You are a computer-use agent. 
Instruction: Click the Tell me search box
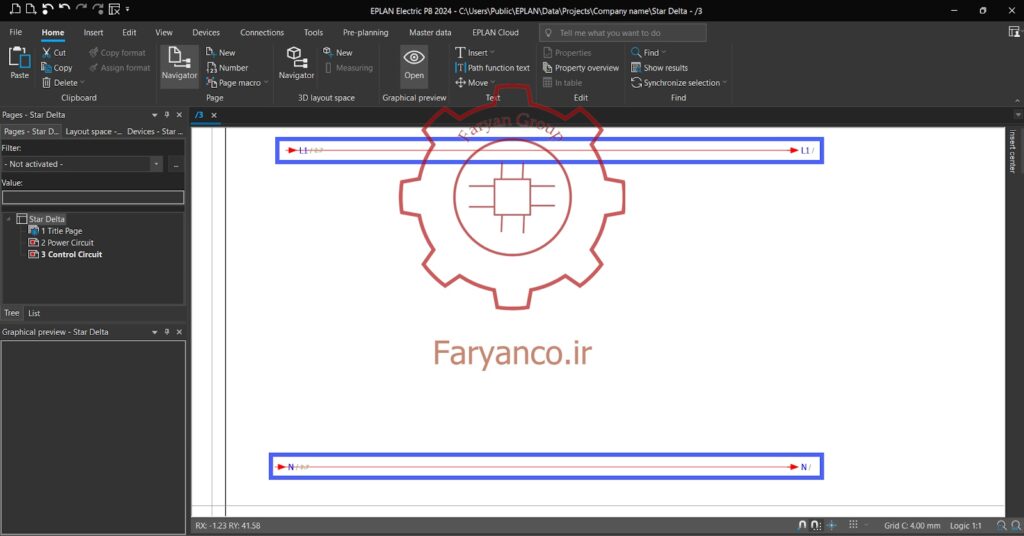tap(623, 33)
